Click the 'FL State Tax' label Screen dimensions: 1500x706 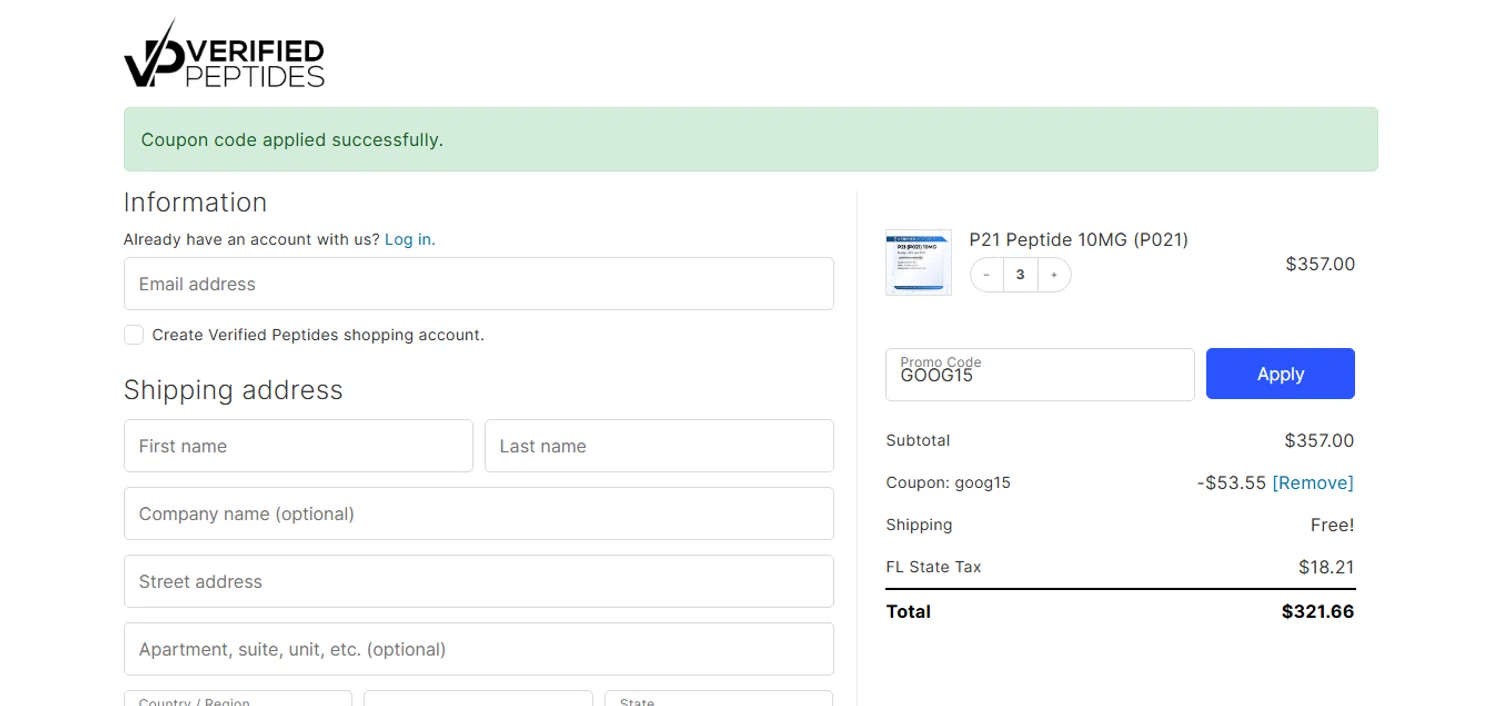[933, 567]
